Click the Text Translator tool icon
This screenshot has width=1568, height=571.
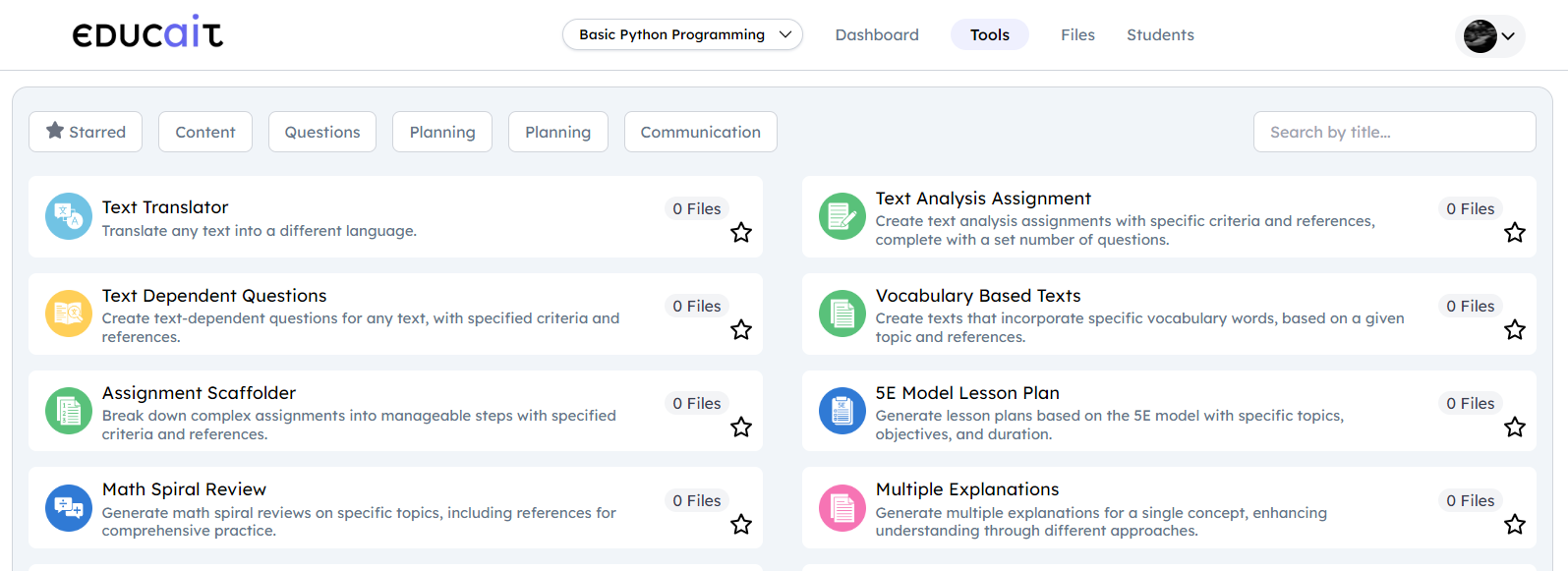point(69,216)
